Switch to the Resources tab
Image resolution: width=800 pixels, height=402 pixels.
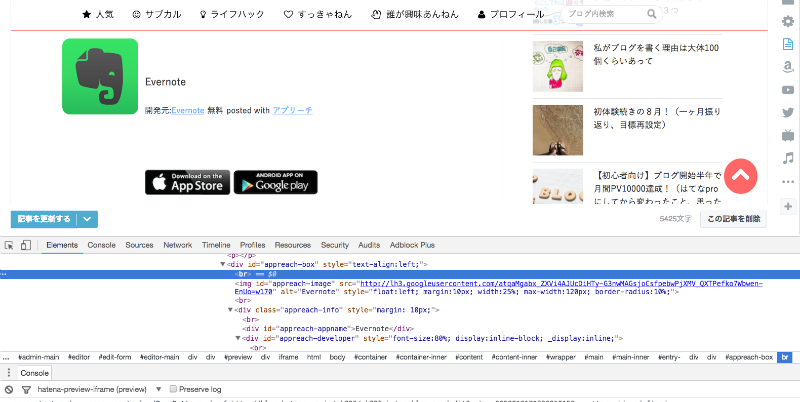point(293,245)
